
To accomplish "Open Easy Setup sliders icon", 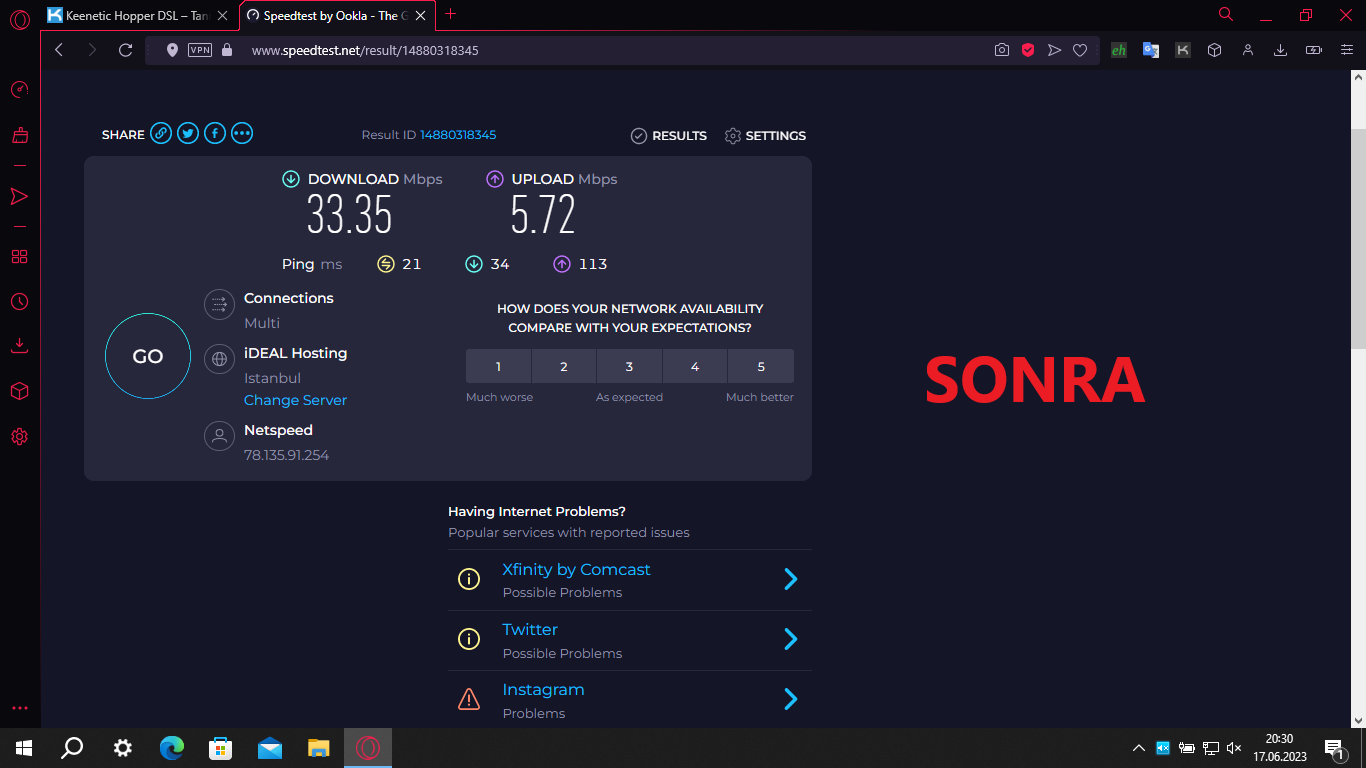I will (x=1347, y=50).
